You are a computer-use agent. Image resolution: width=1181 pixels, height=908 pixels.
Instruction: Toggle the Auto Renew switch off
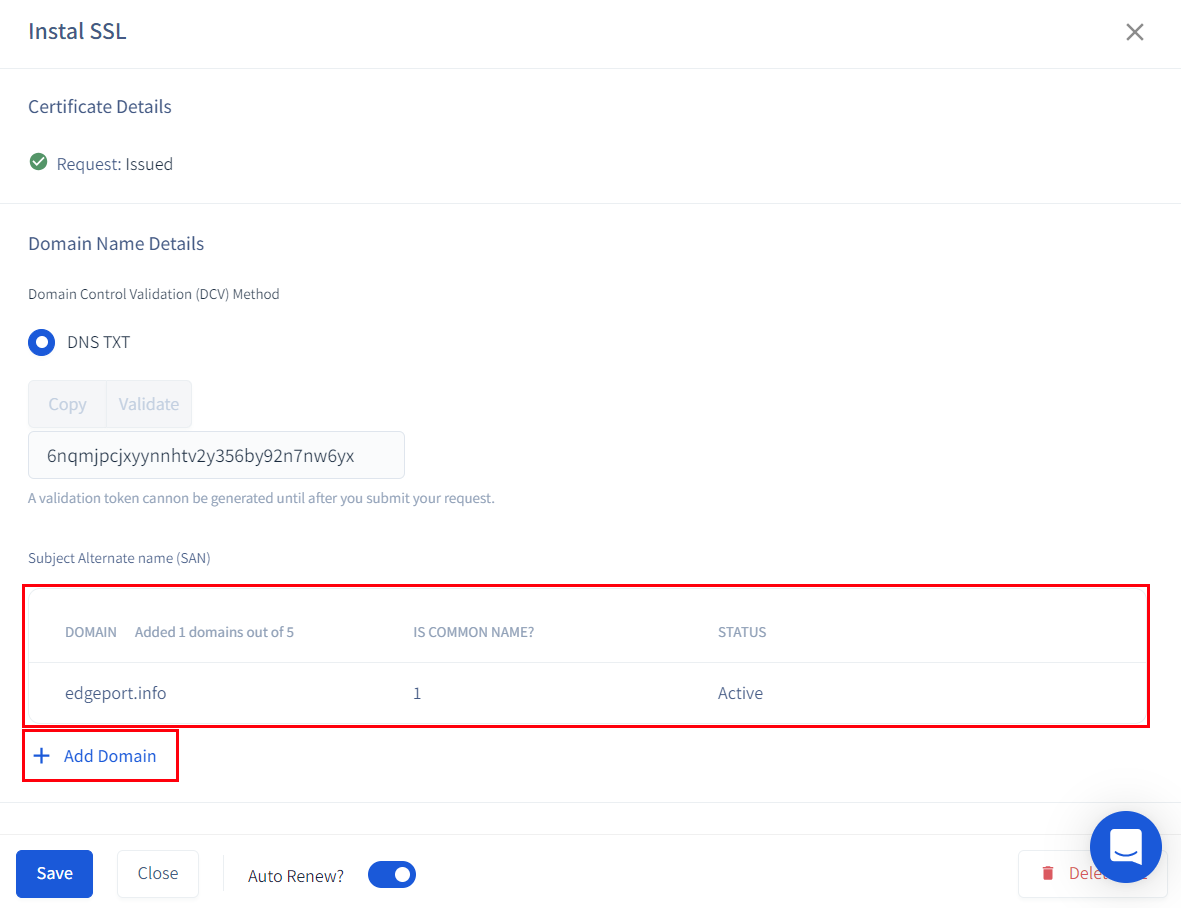pyautogui.click(x=391, y=875)
